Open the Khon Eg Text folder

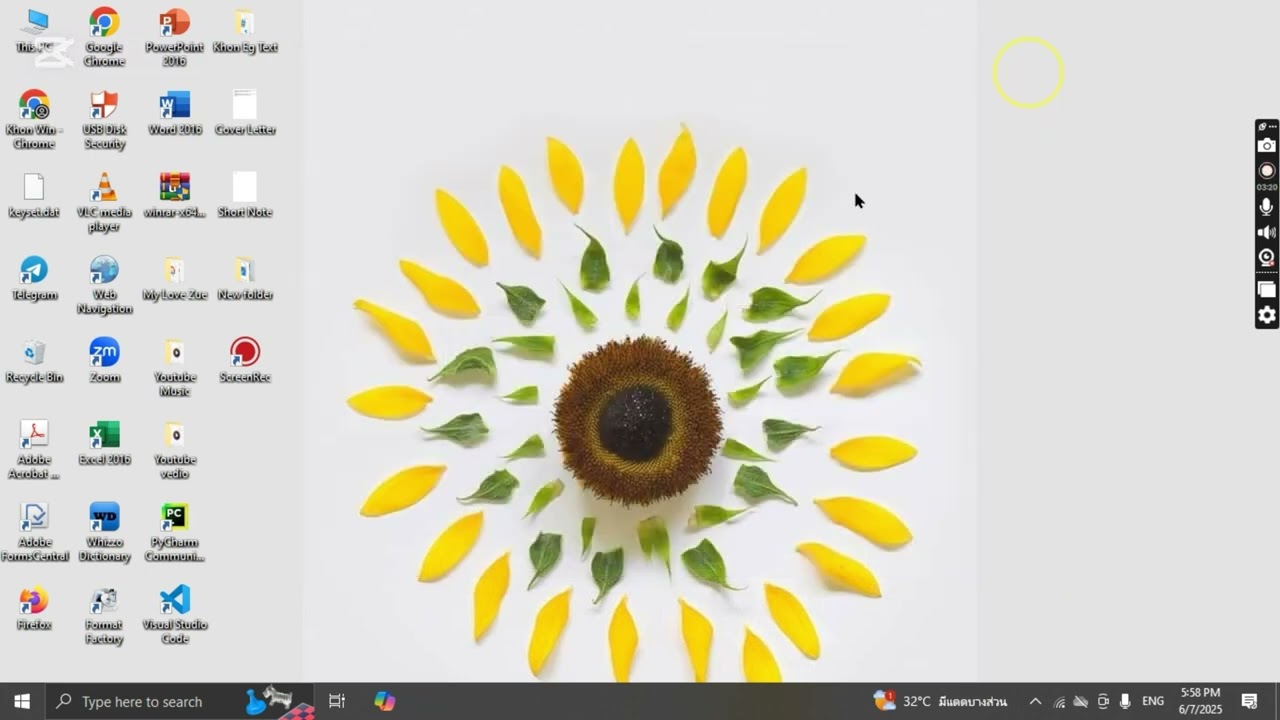245,32
